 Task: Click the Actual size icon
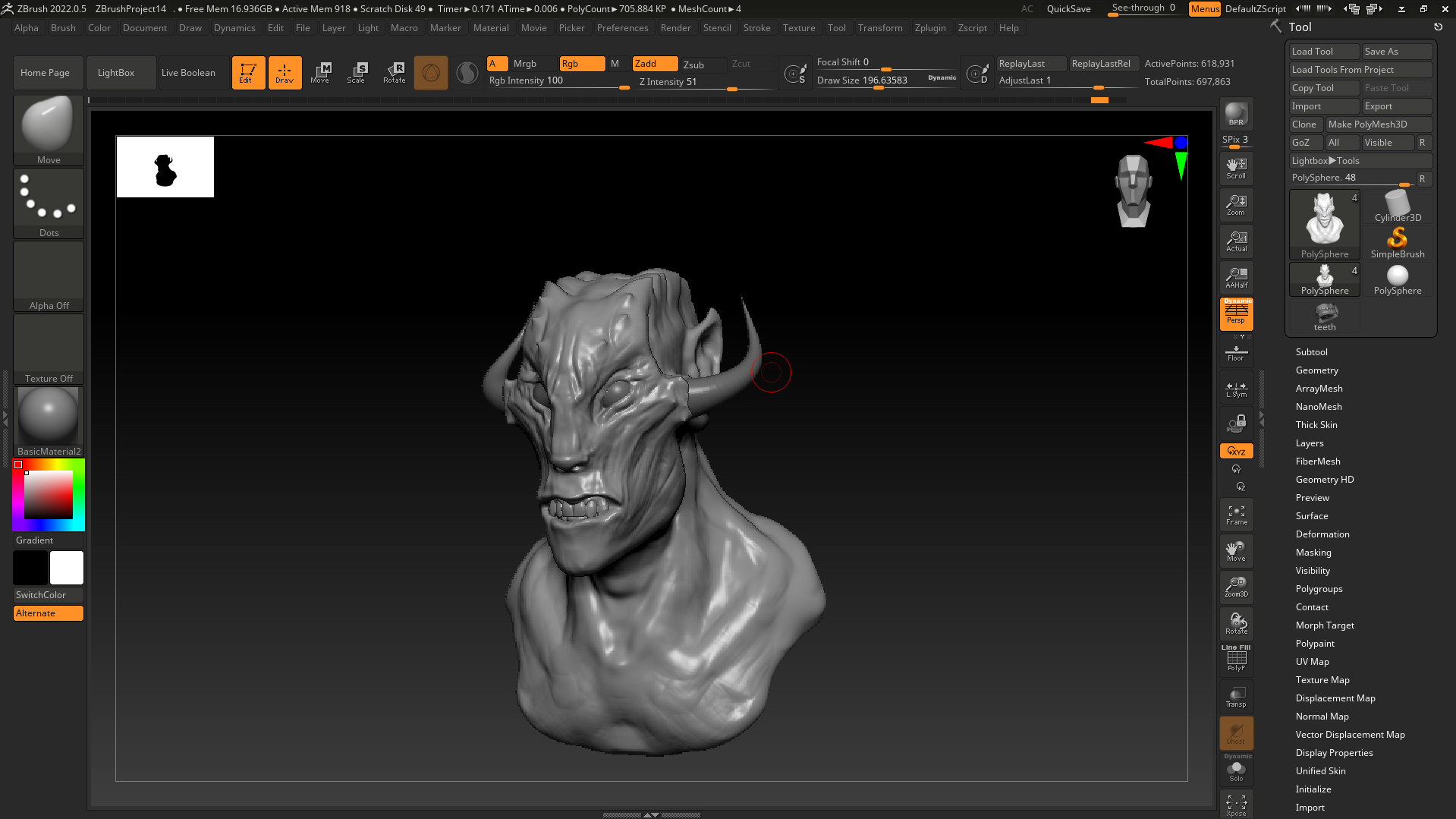pos(1236,241)
